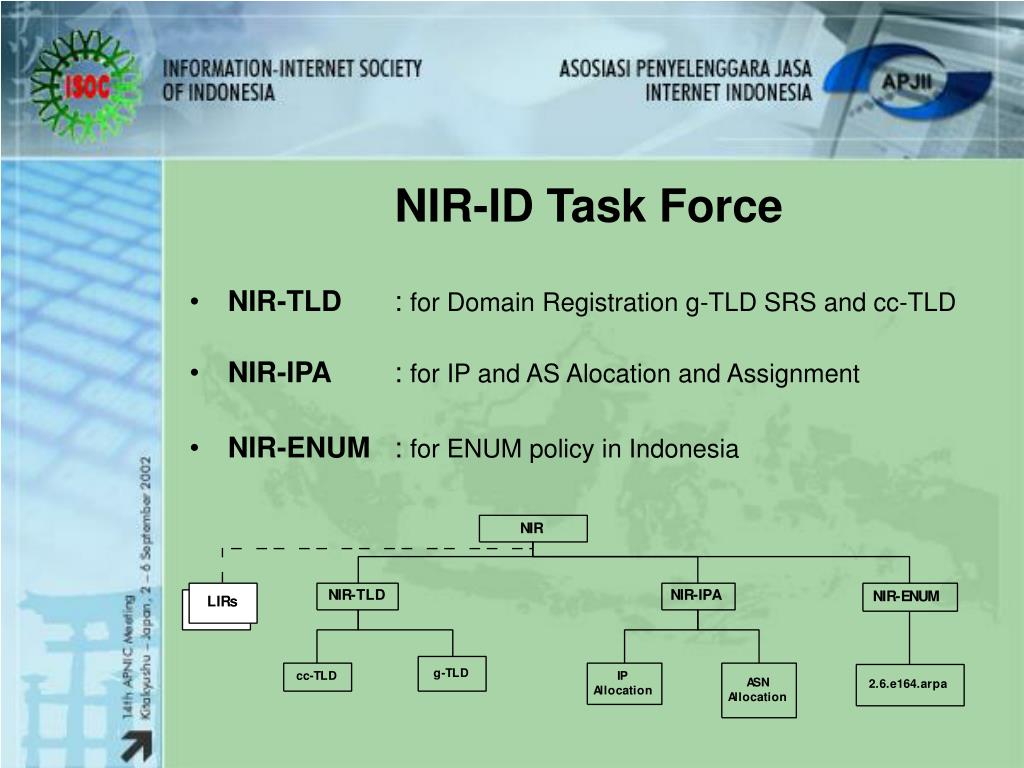Select the 'NIR-IPA' box in diagram
1024x768 pixels.
[x=697, y=596]
